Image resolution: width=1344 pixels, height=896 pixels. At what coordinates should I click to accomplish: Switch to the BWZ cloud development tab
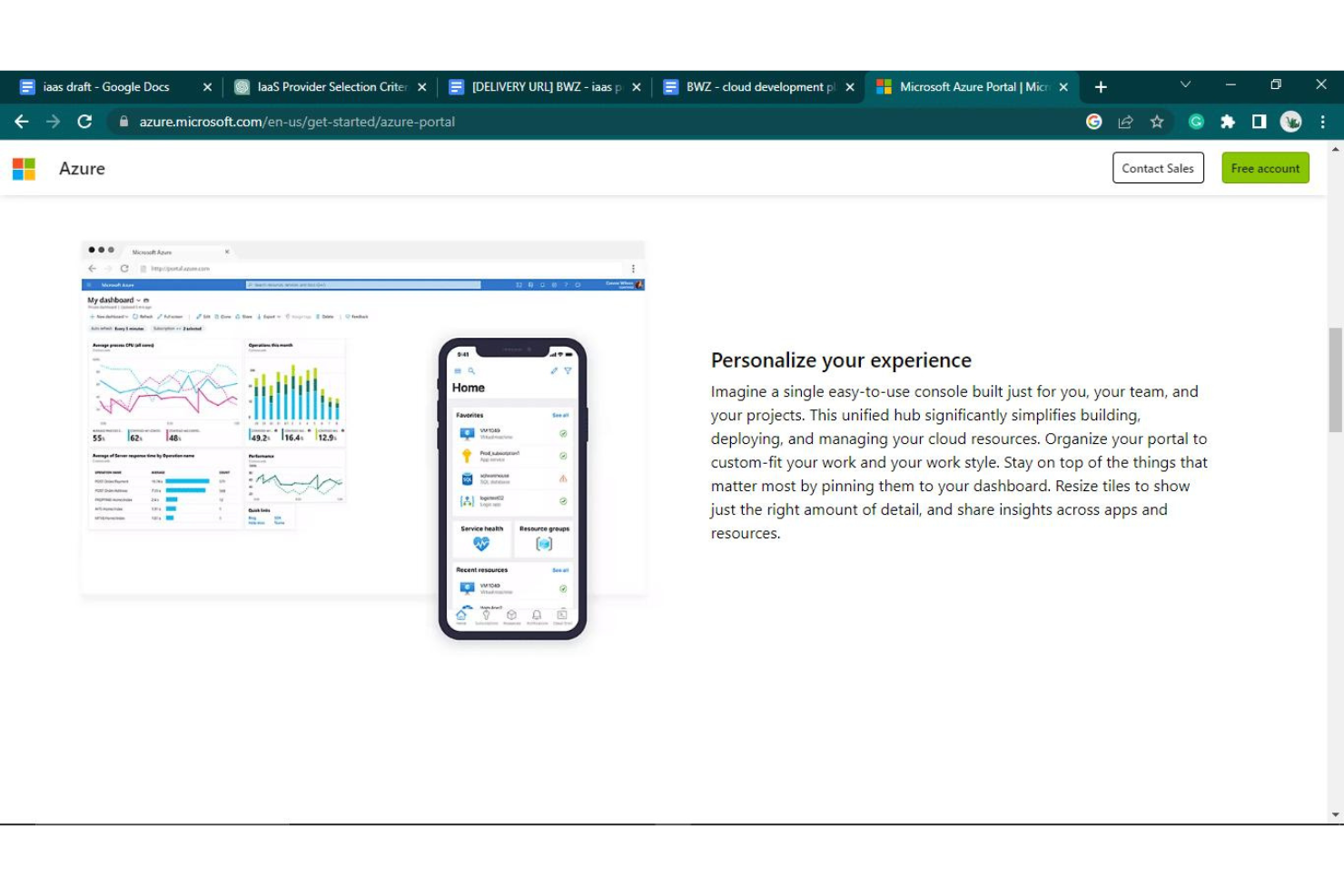tap(761, 86)
